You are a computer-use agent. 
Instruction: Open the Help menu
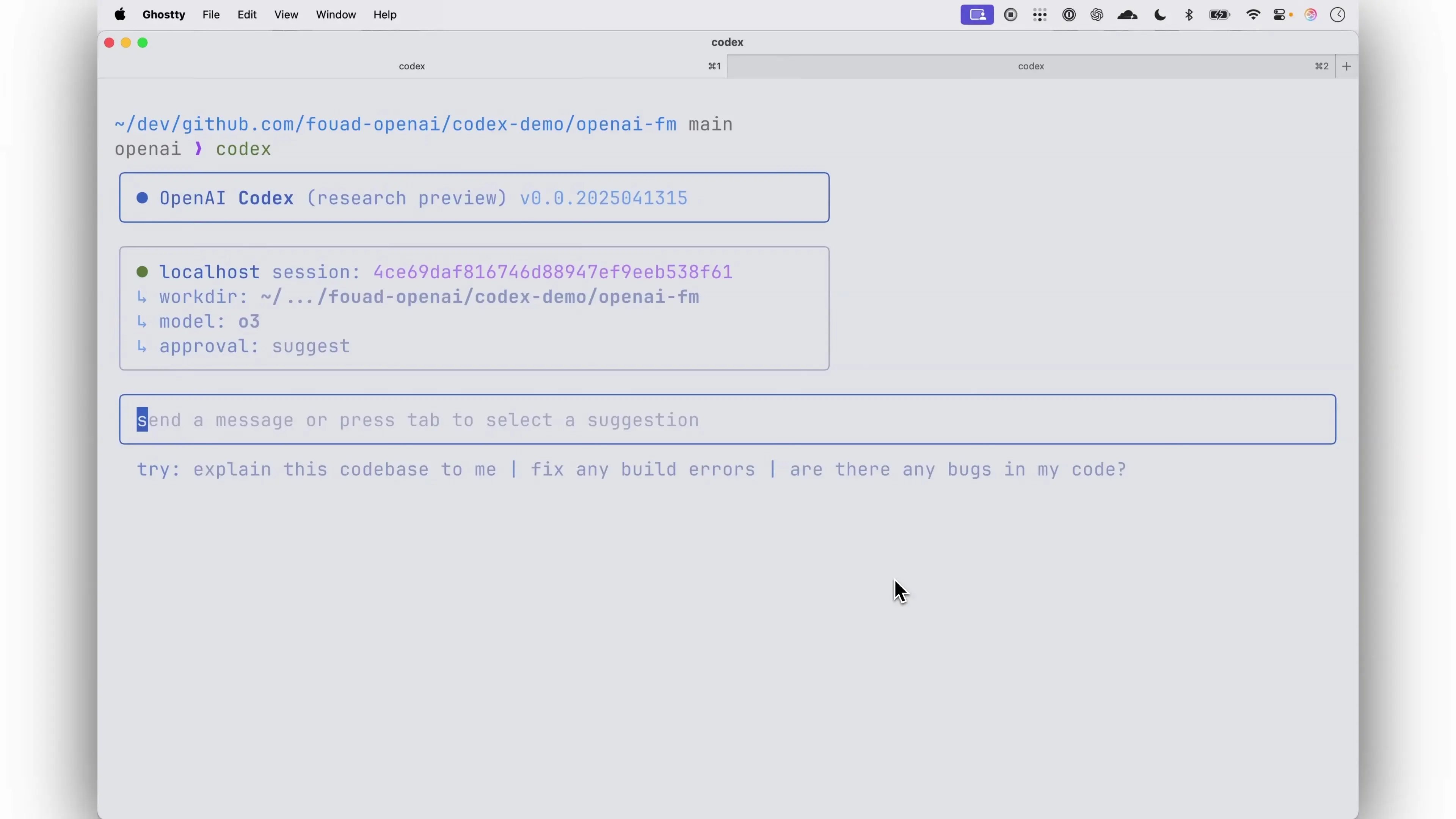(x=385, y=15)
